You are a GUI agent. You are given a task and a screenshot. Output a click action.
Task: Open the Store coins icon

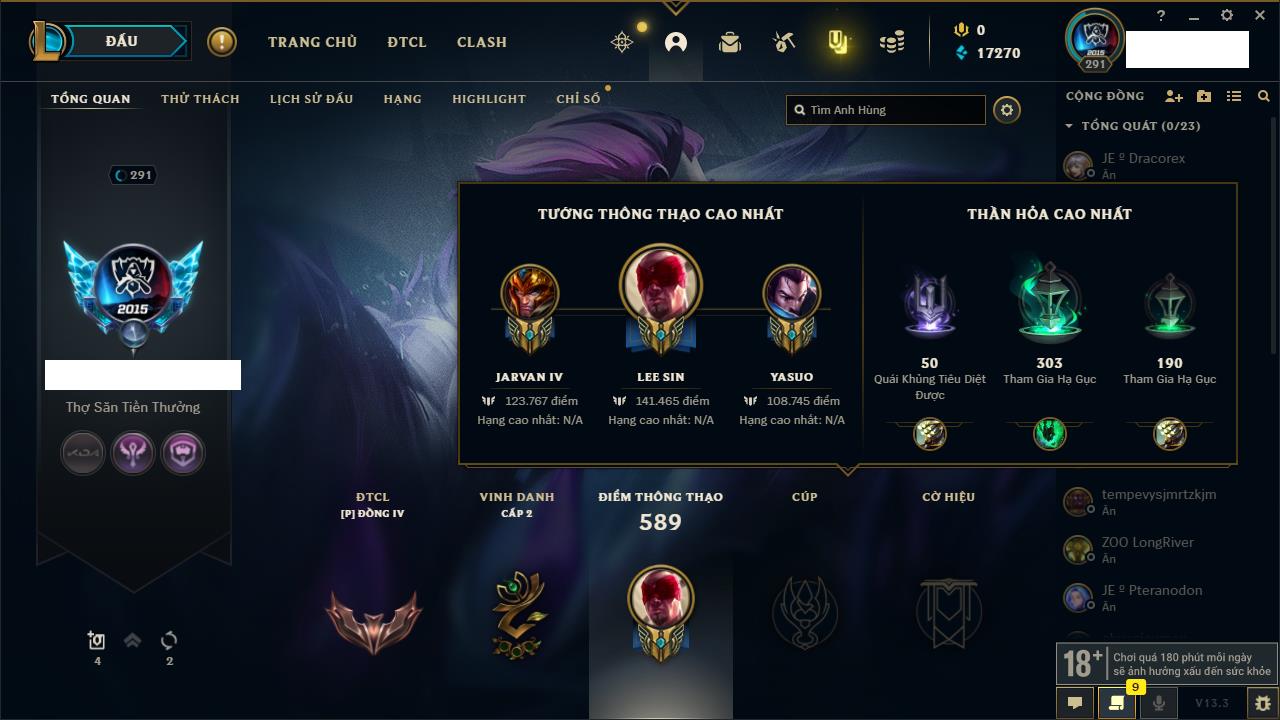click(x=892, y=42)
